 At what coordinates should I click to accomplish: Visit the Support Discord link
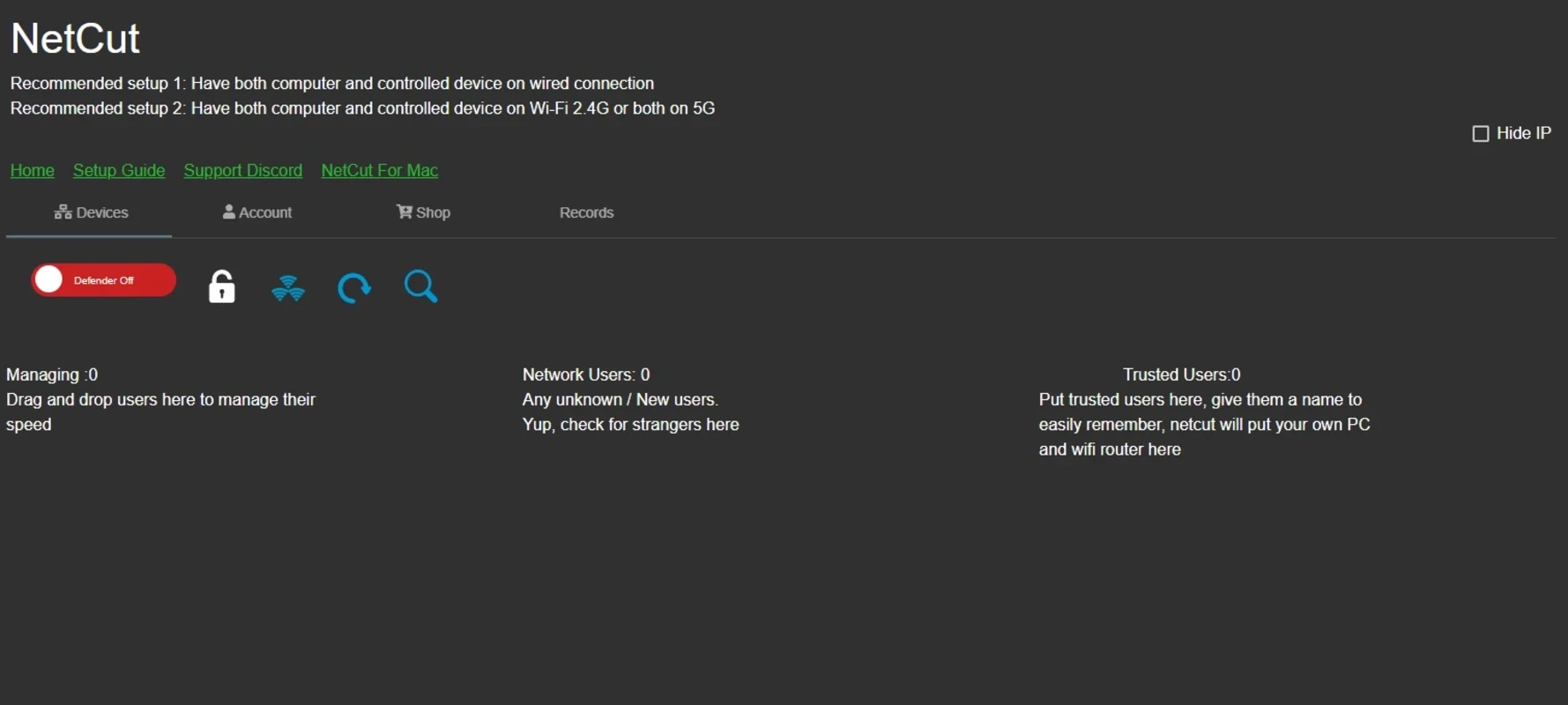tap(243, 170)
